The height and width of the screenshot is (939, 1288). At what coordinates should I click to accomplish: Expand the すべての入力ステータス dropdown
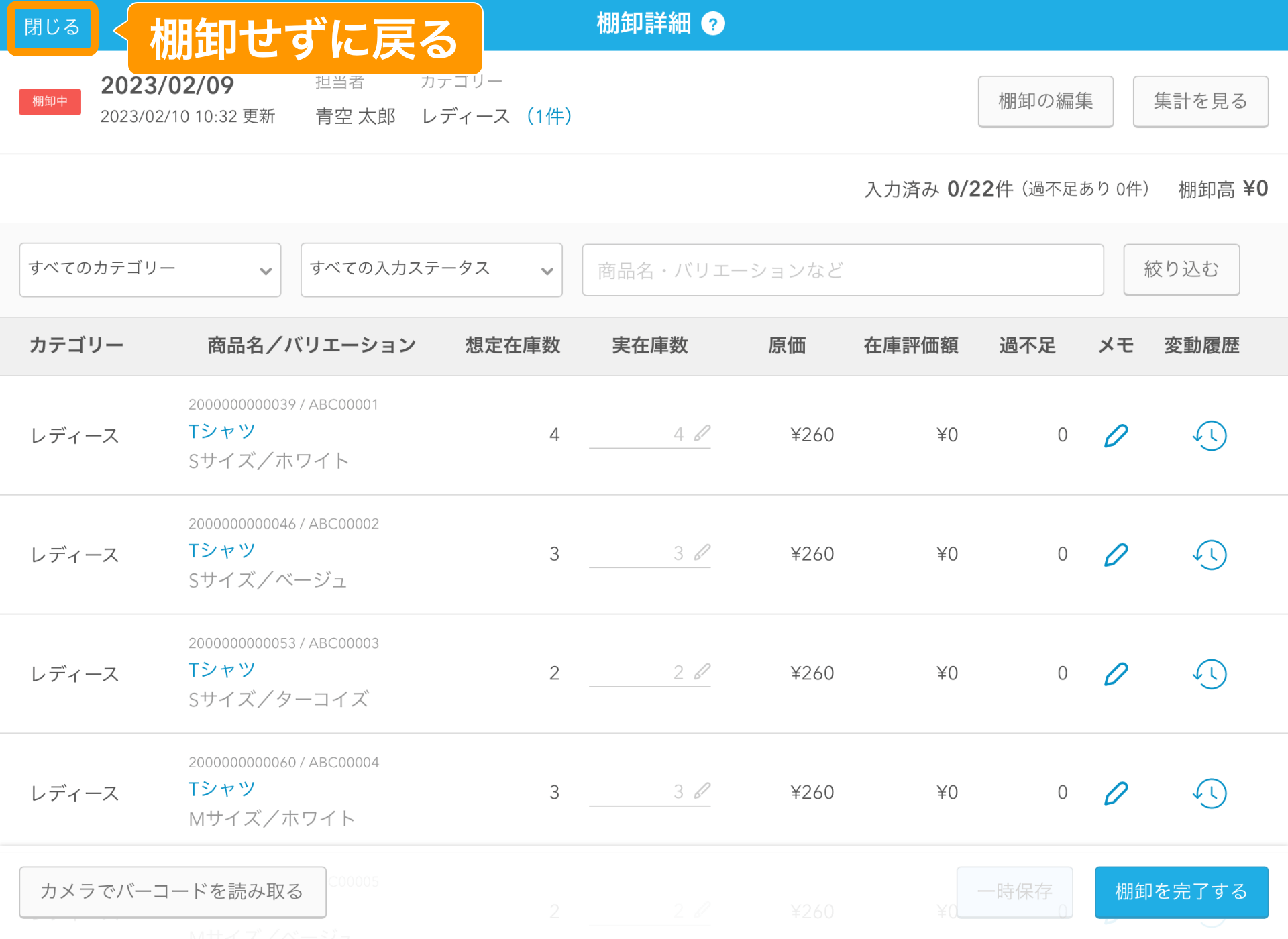click(431, 270)
